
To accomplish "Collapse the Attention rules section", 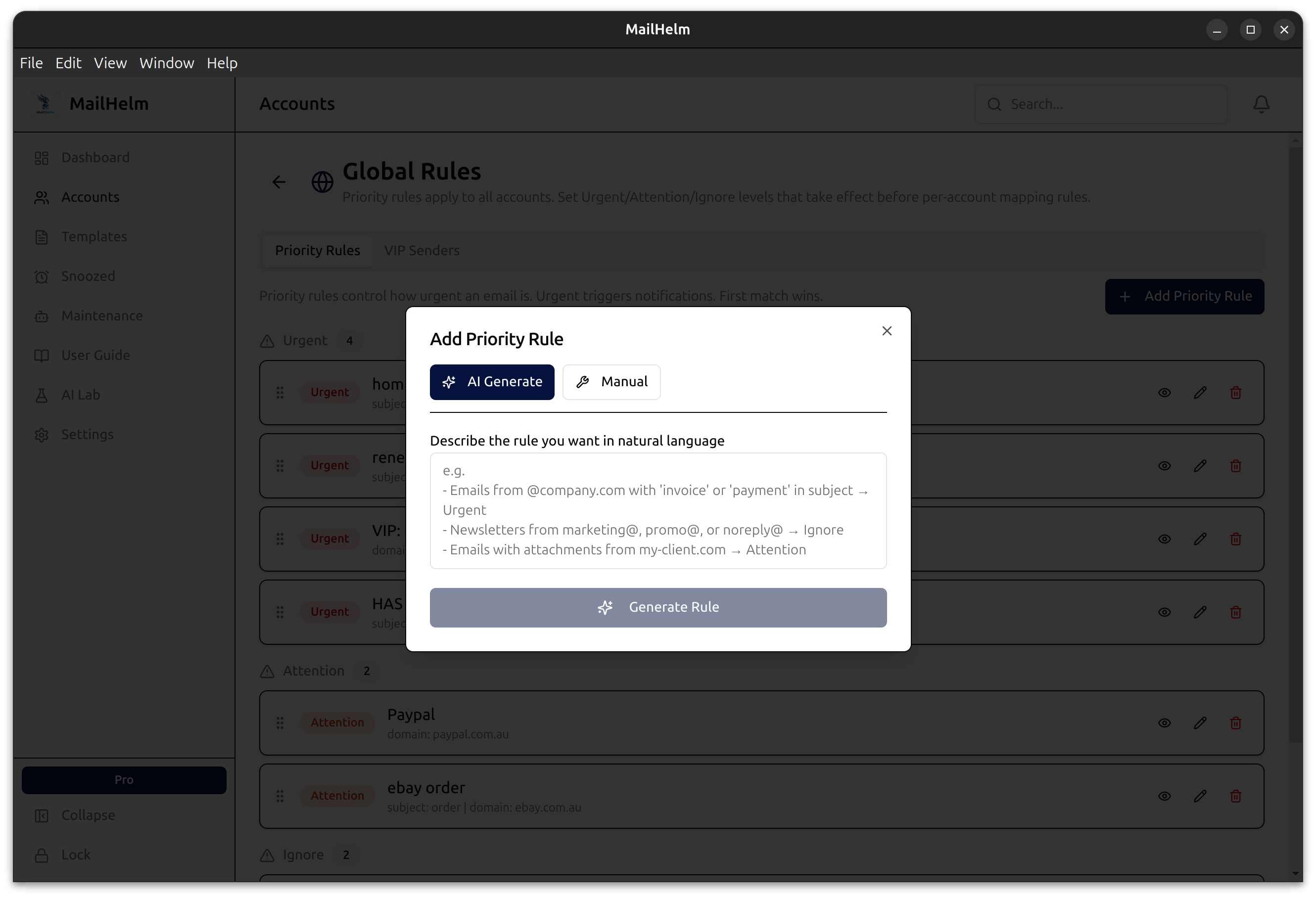I will (x=312, y=671).
